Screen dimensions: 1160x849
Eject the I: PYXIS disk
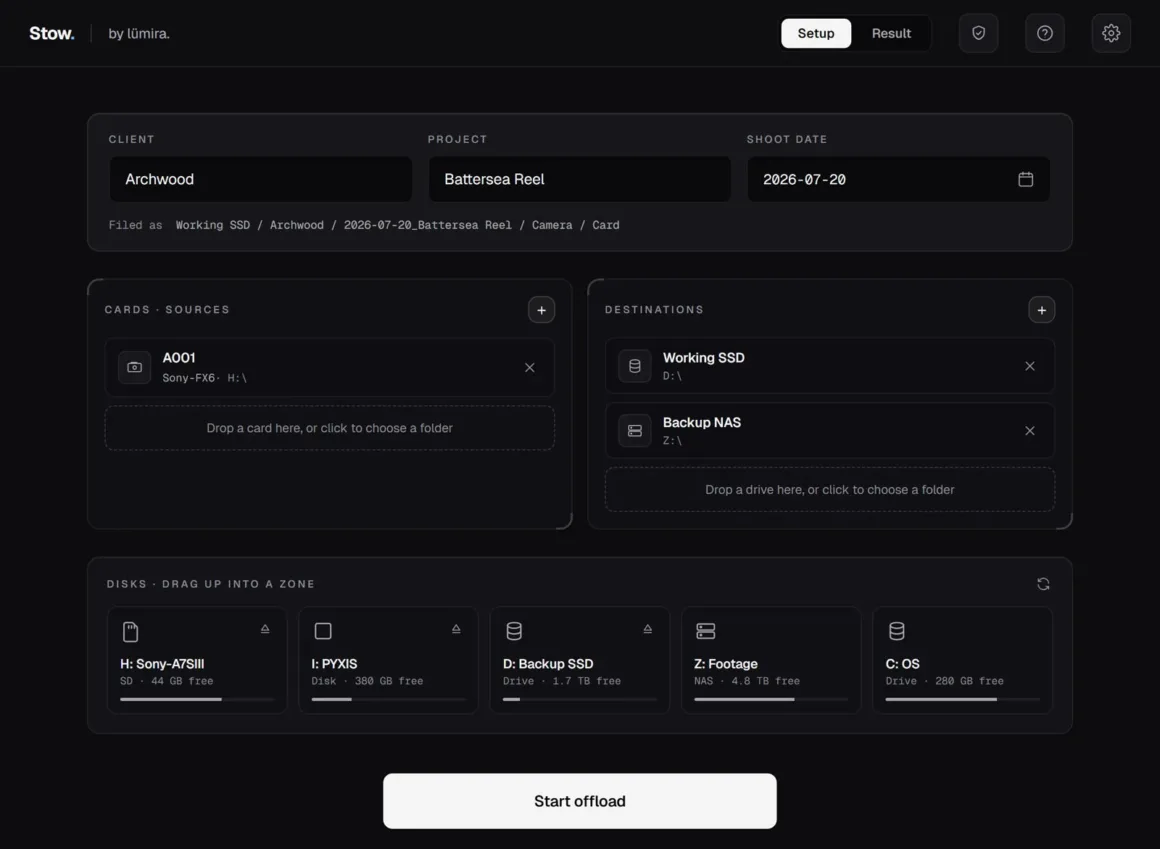click(x=456, y=629)
